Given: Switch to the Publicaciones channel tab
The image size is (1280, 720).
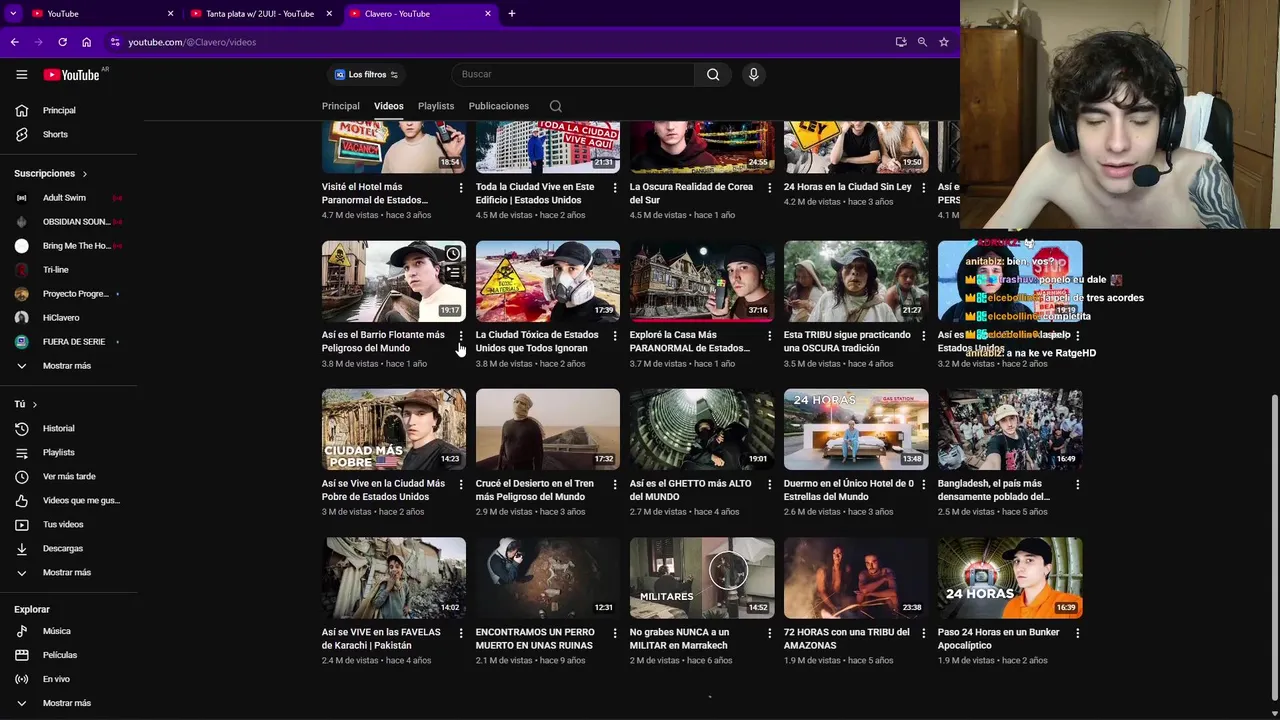Looking at the screenshot, I should pos(498,106).
